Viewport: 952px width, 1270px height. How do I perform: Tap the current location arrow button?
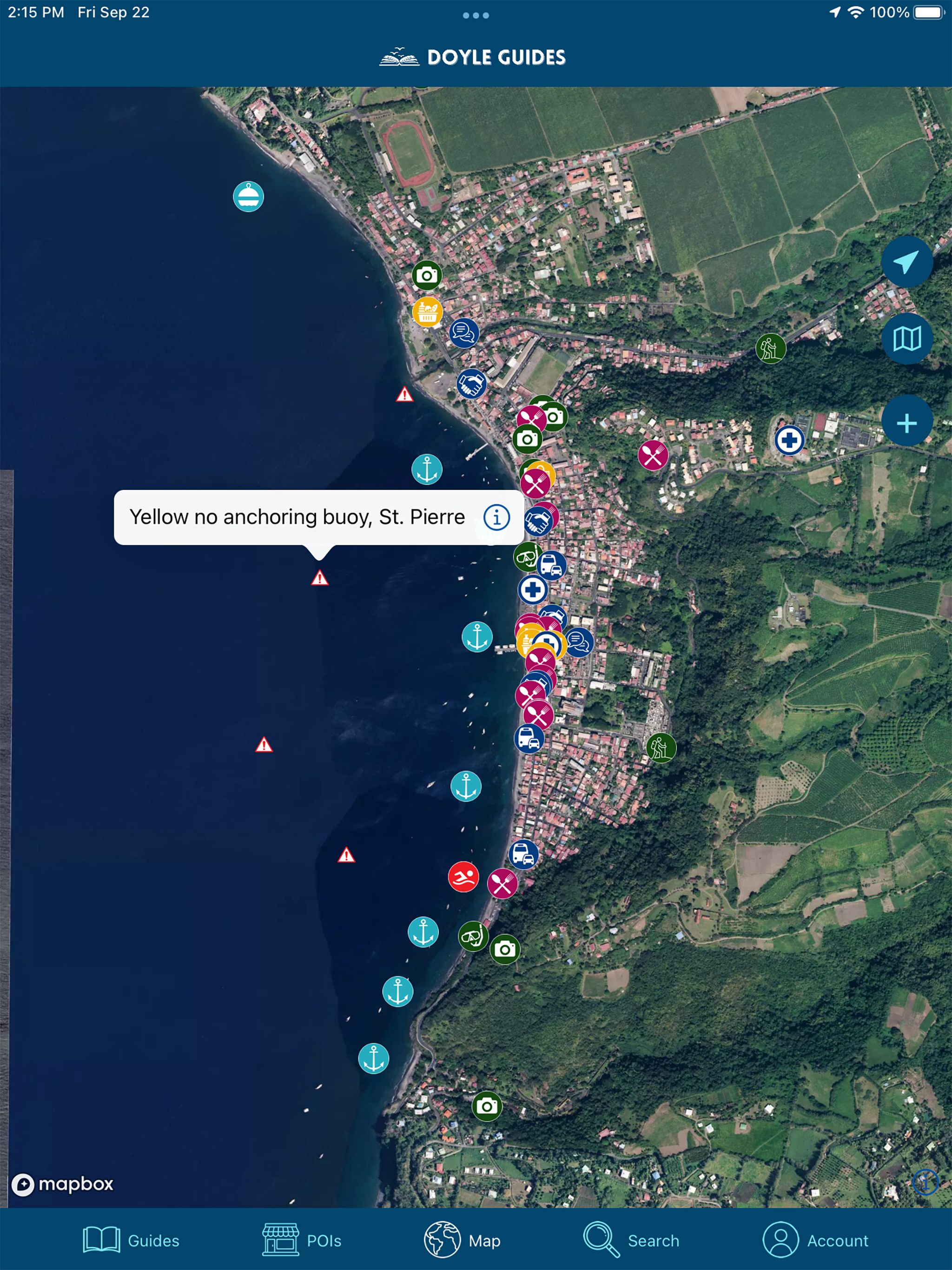point(906,262)
